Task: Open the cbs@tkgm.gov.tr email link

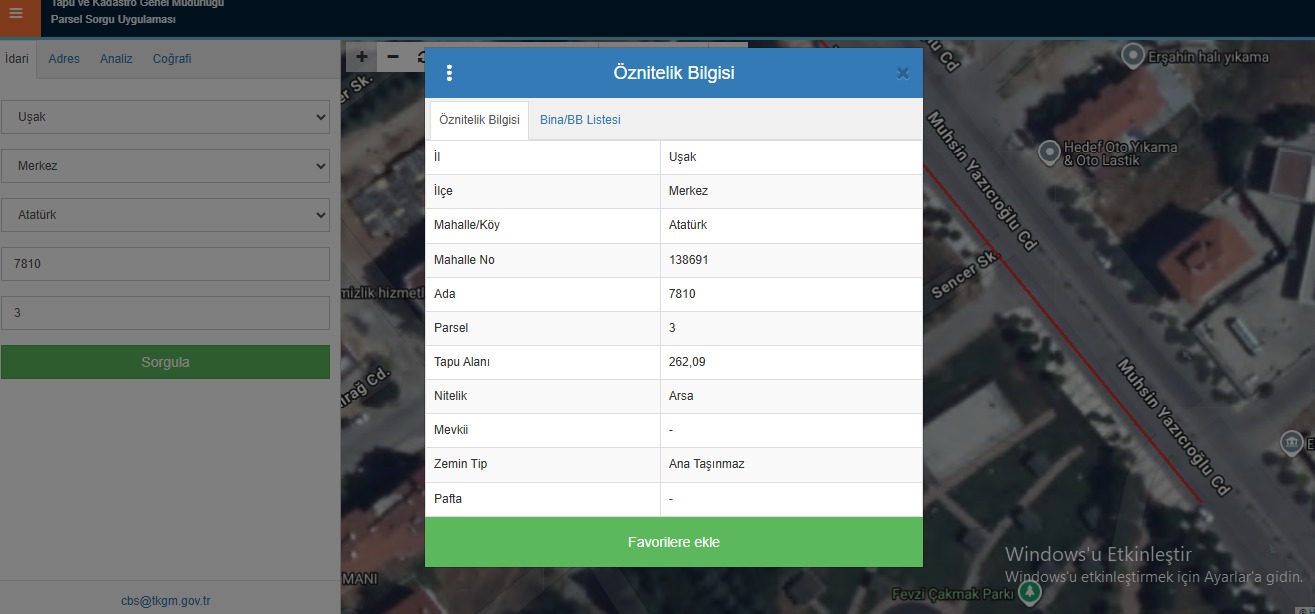Action: click(x=166, y=601)
